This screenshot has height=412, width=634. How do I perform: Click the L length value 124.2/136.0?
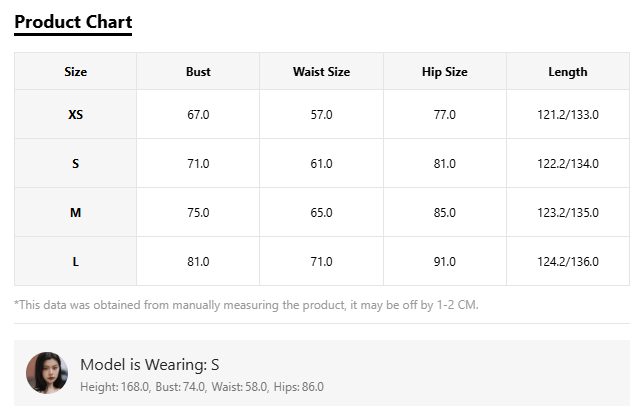tap(568, 262)
